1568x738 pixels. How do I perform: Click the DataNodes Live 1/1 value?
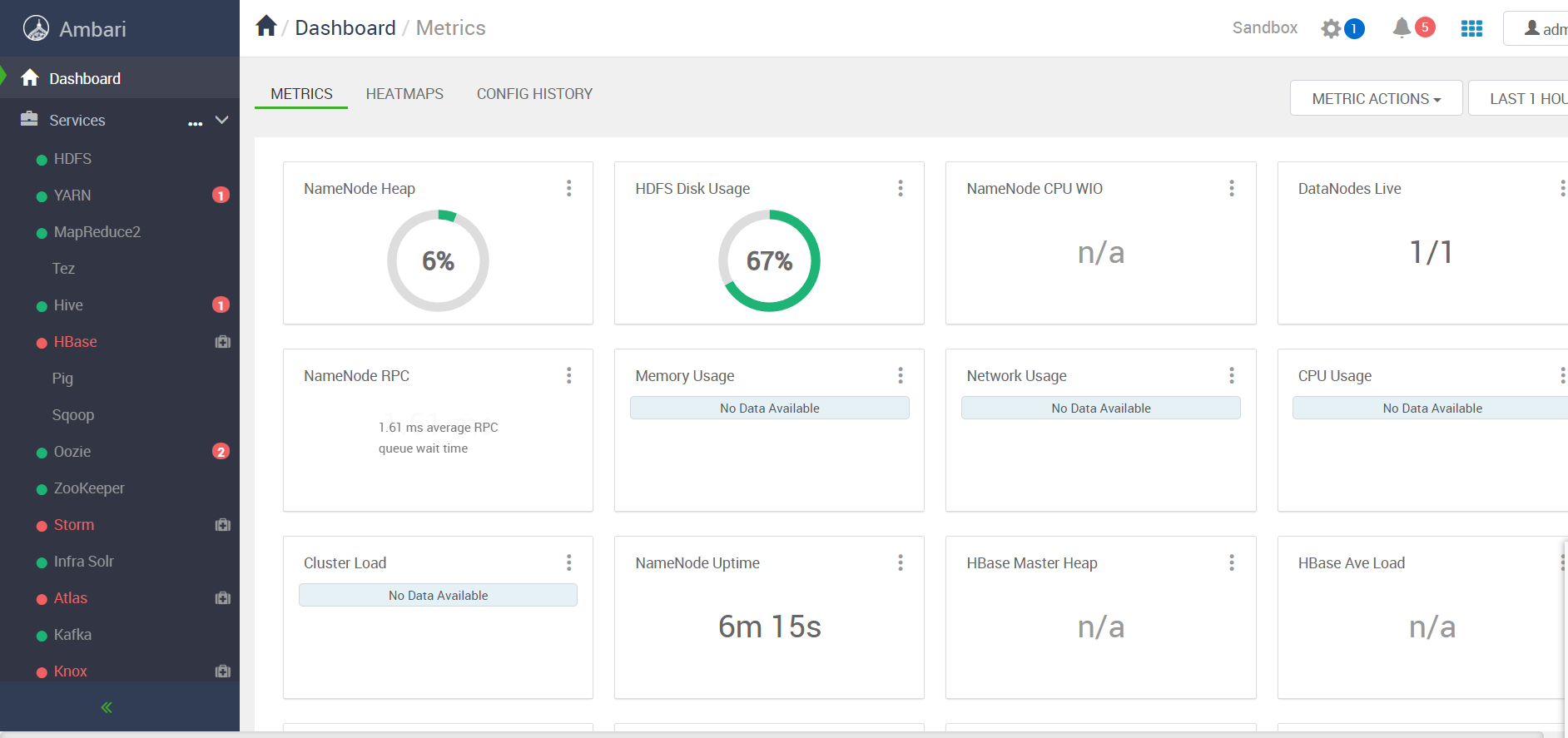1432,252
